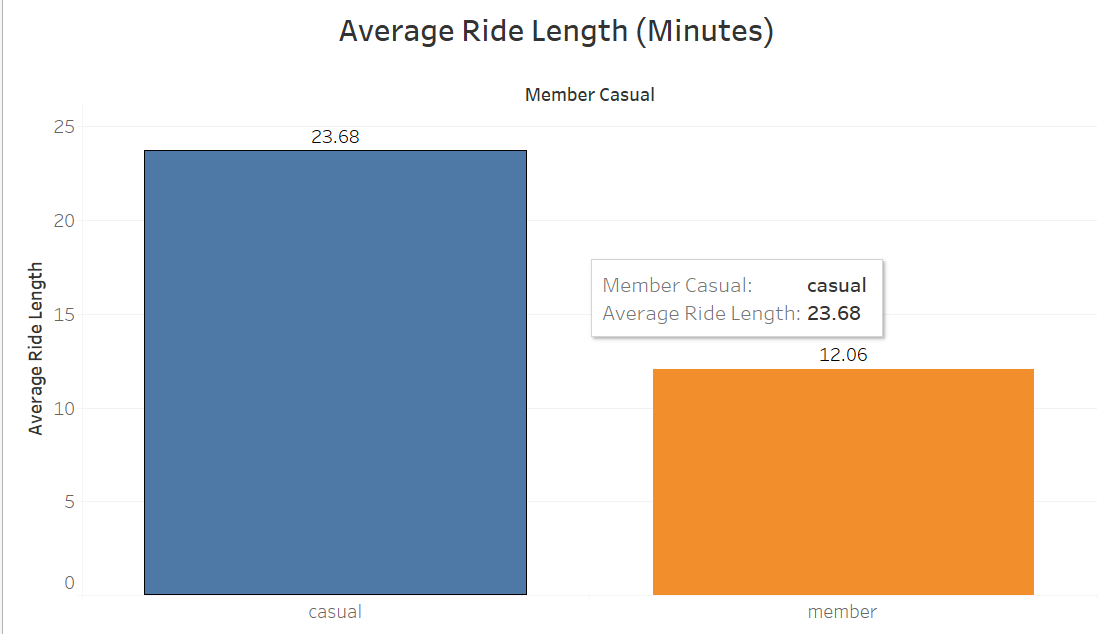Click the Member Casual column header
Image resolution: width=1108 pixels, height=634 pixels.
click(x=589, y=95)
